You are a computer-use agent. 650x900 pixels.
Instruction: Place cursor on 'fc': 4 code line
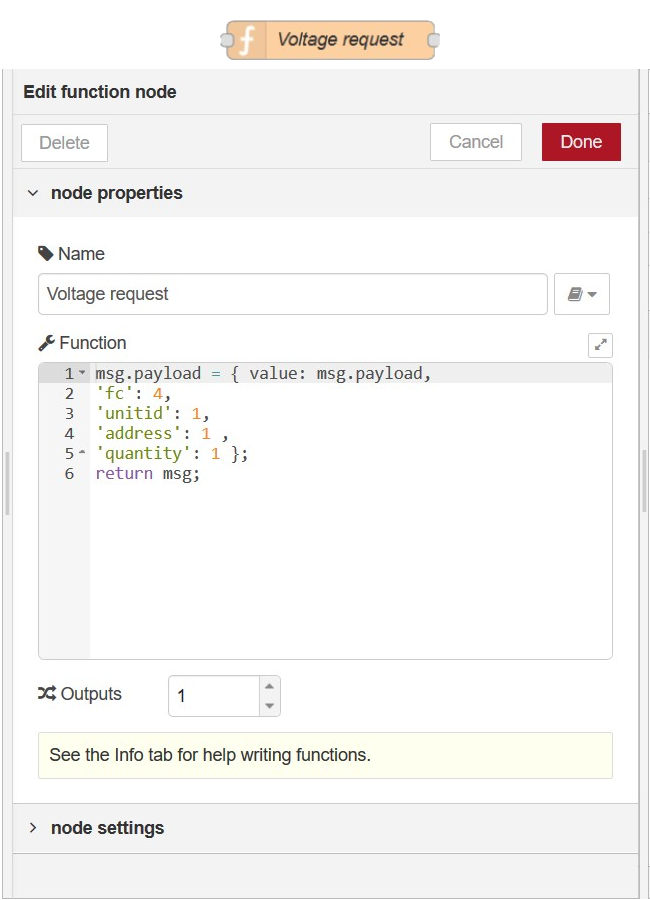click(133, 394)
